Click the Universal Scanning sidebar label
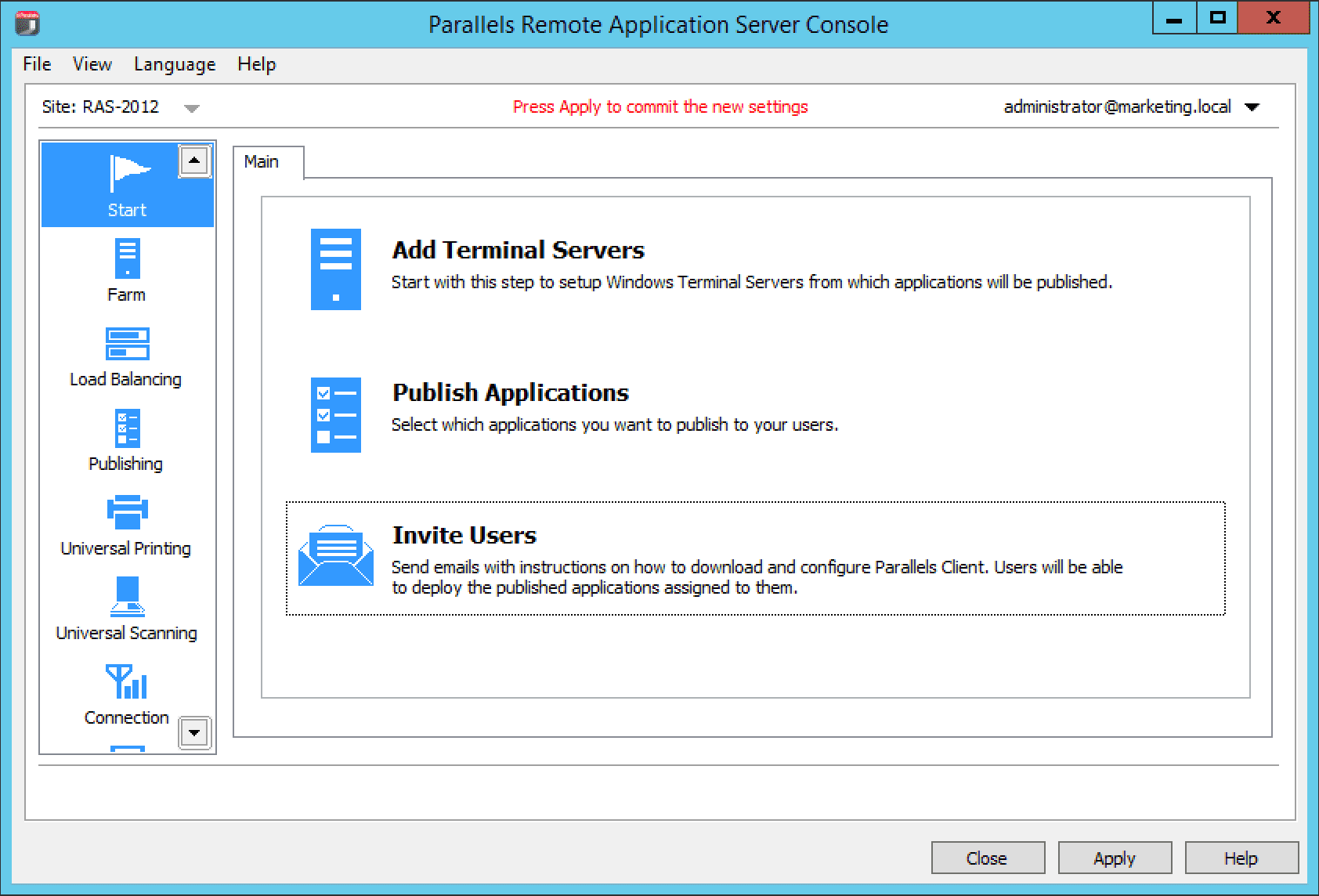The height and width of the screenshot is (896, 1319). coord(127,633)
